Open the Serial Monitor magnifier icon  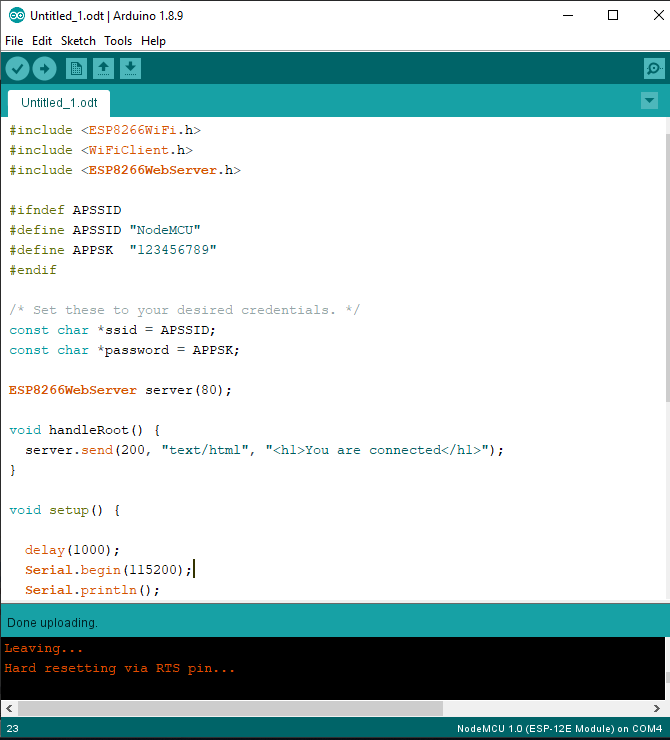pyautogui.click(x=654, y=69)
